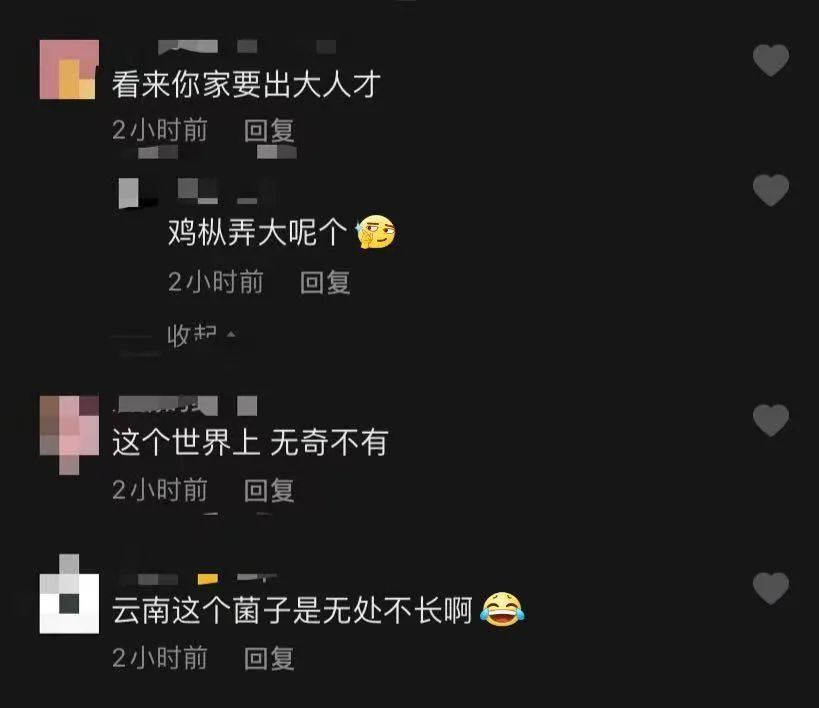
Task: Like the reply '鸡枞弄大呢个'
Action: coord(771,189)
